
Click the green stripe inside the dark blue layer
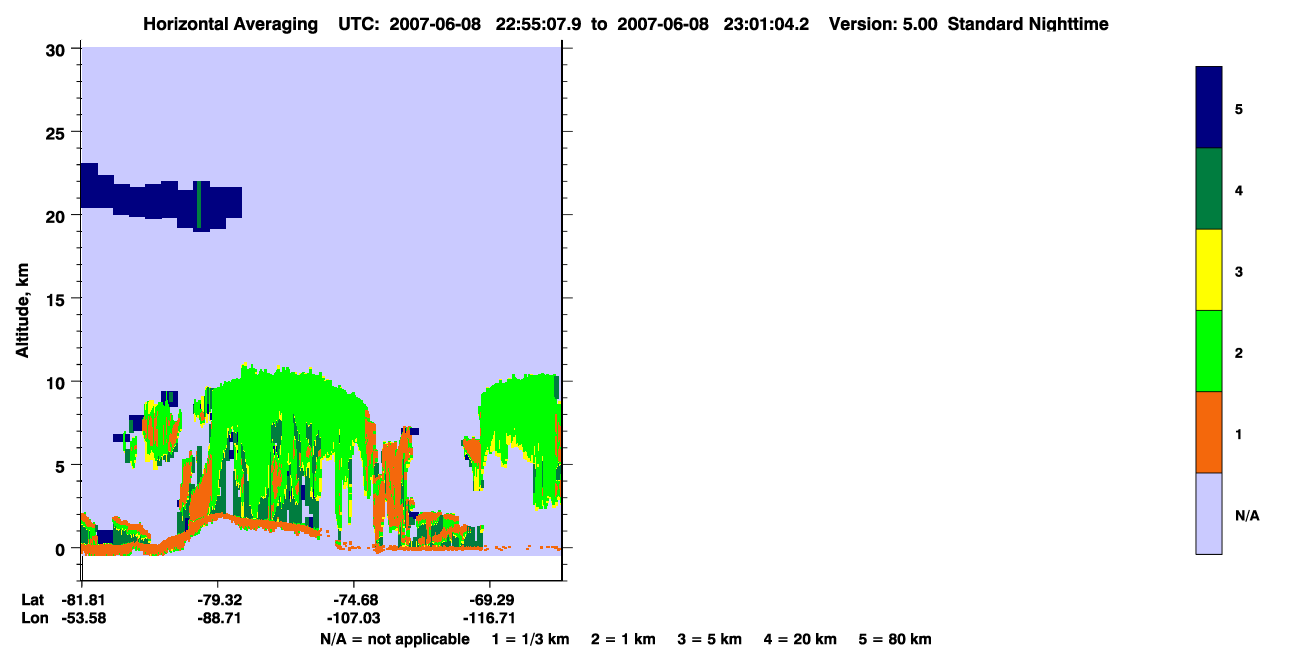click(x=199, y=205)
